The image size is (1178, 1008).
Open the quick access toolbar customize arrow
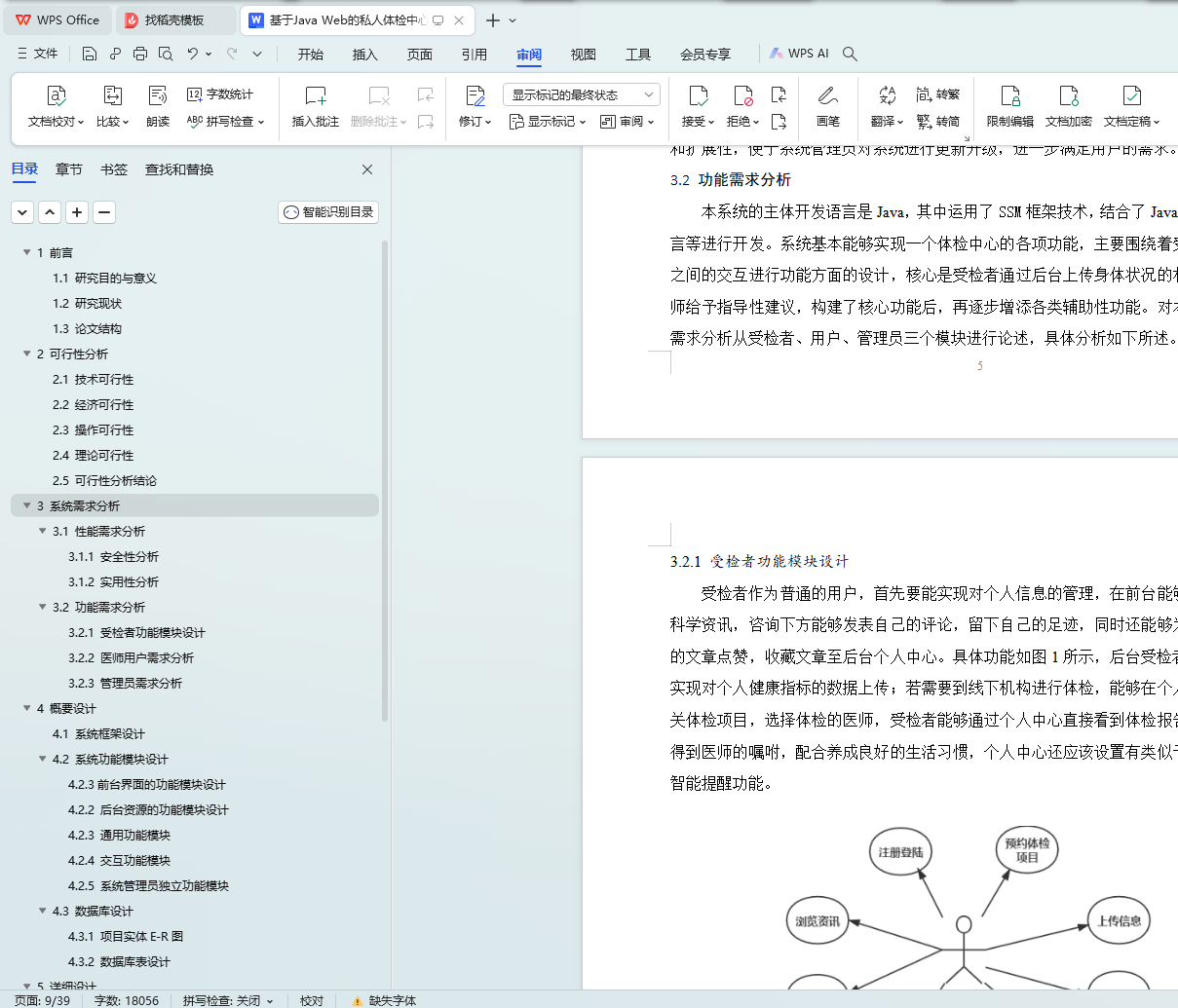click(257, 54)
